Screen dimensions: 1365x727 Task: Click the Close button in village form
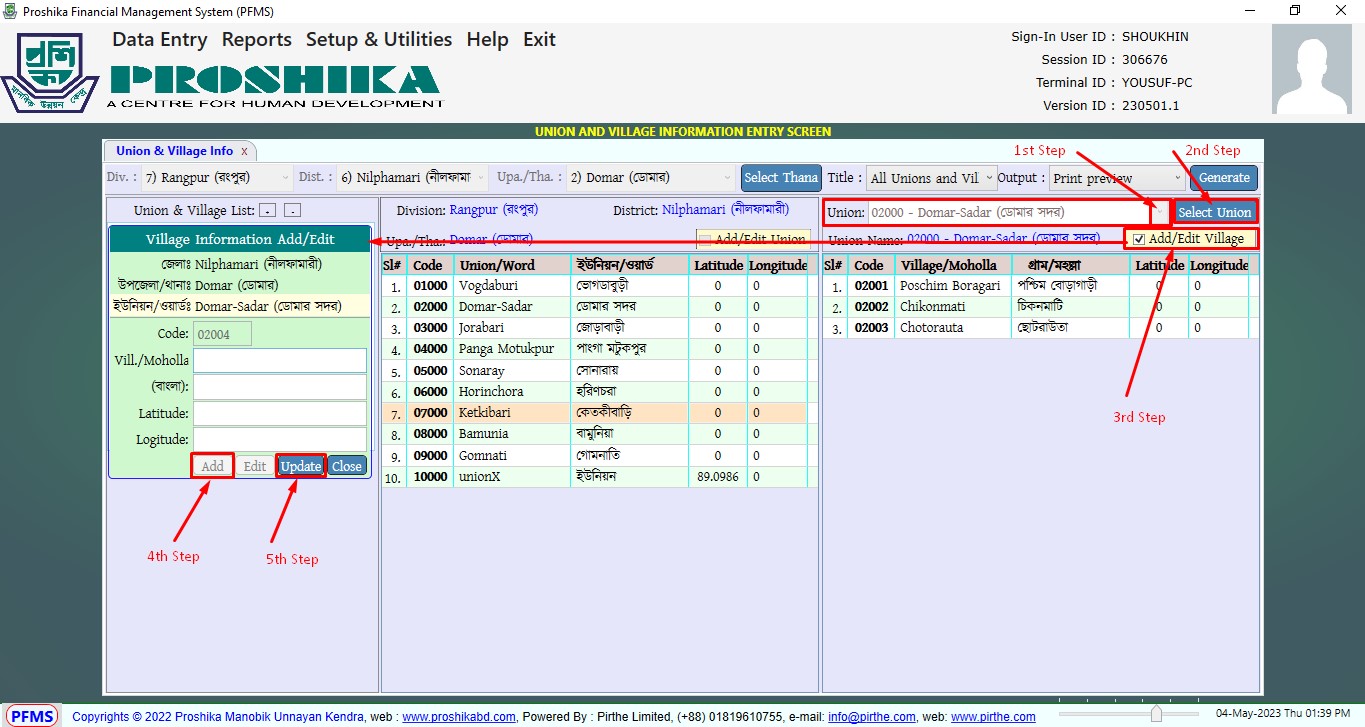[x=347, y=466]
